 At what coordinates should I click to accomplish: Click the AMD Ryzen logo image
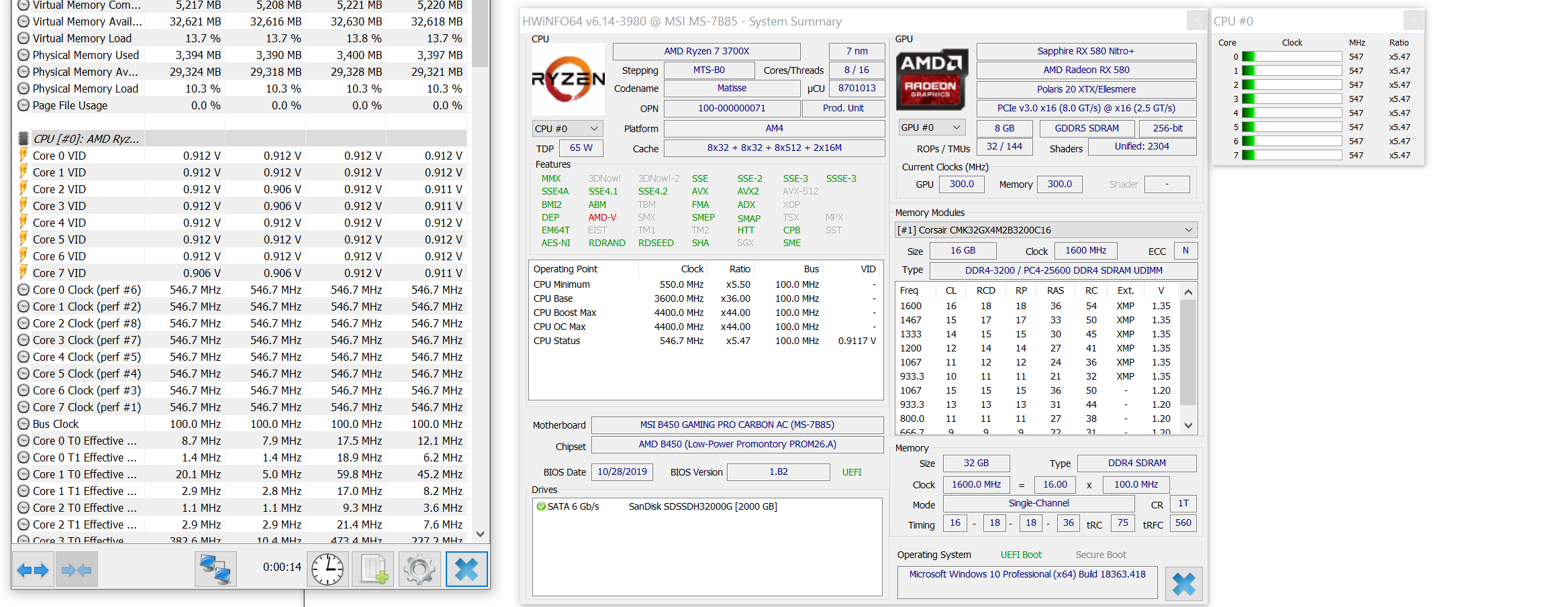[567, 77]
